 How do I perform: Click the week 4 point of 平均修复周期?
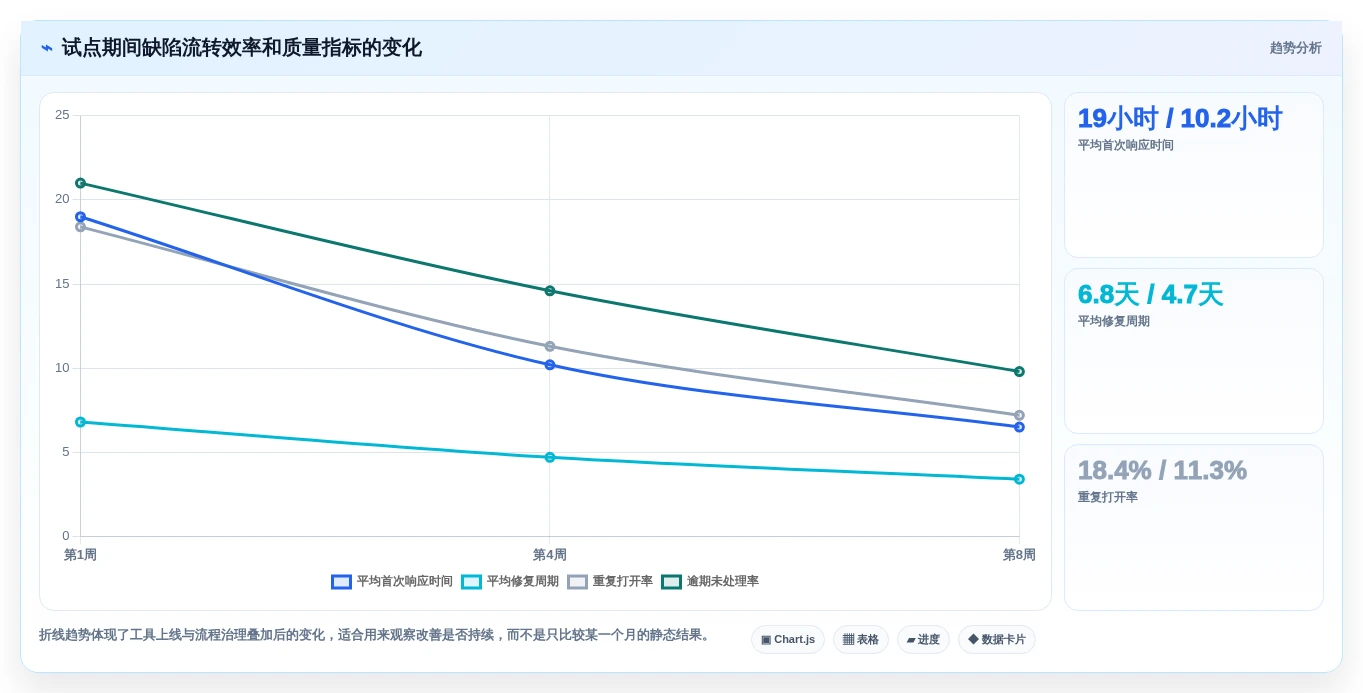coord(550,457)
